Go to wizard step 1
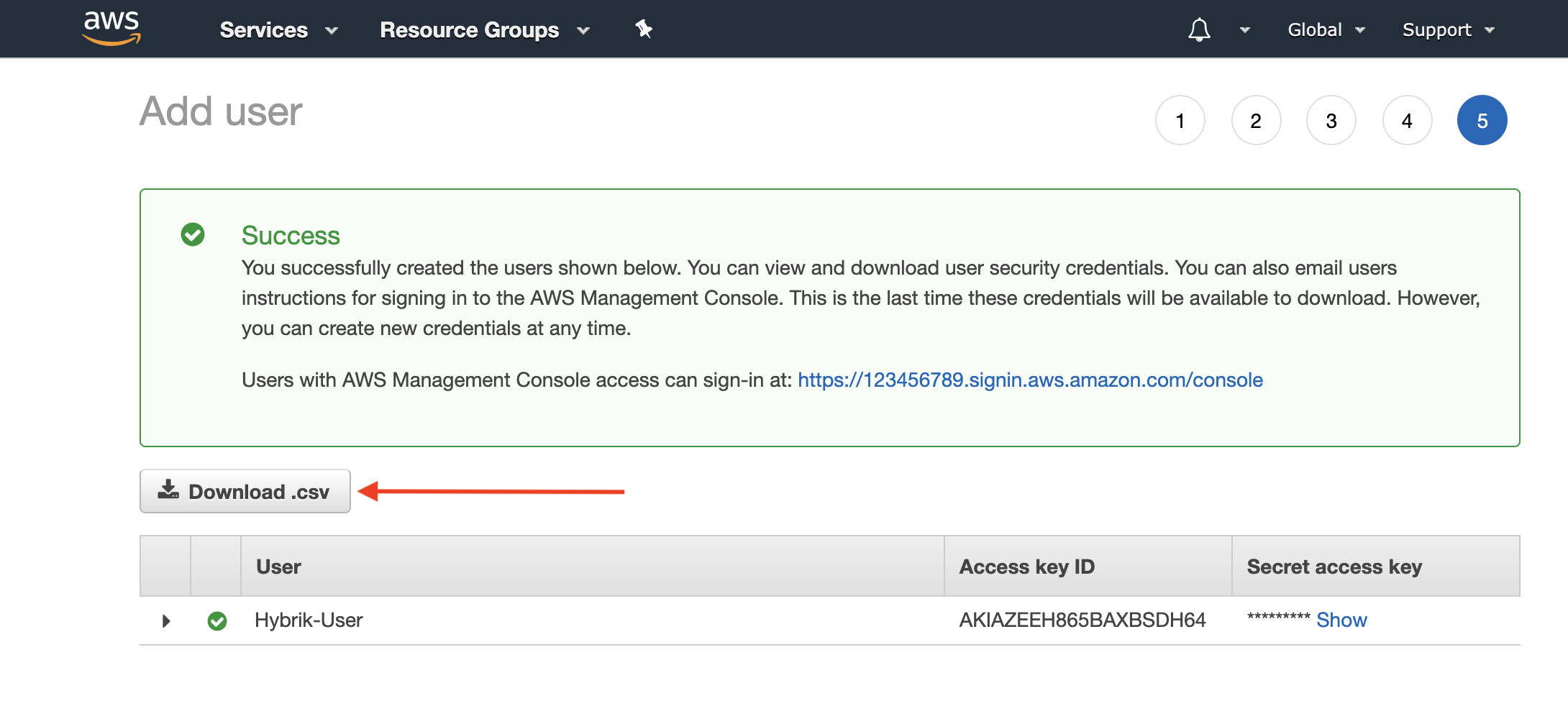Viewport: 1568px width, 706px height. (1180, 120)
